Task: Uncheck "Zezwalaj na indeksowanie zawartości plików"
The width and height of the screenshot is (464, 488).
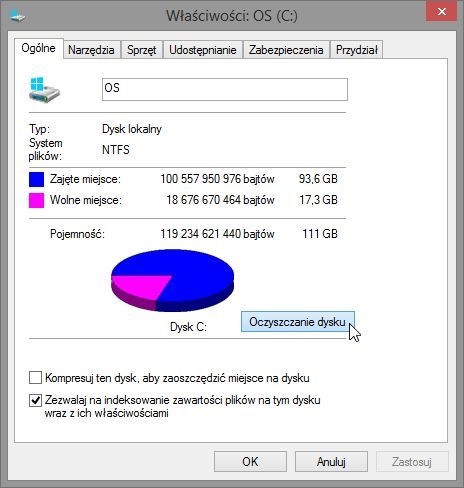Action: tap(35, 400)
